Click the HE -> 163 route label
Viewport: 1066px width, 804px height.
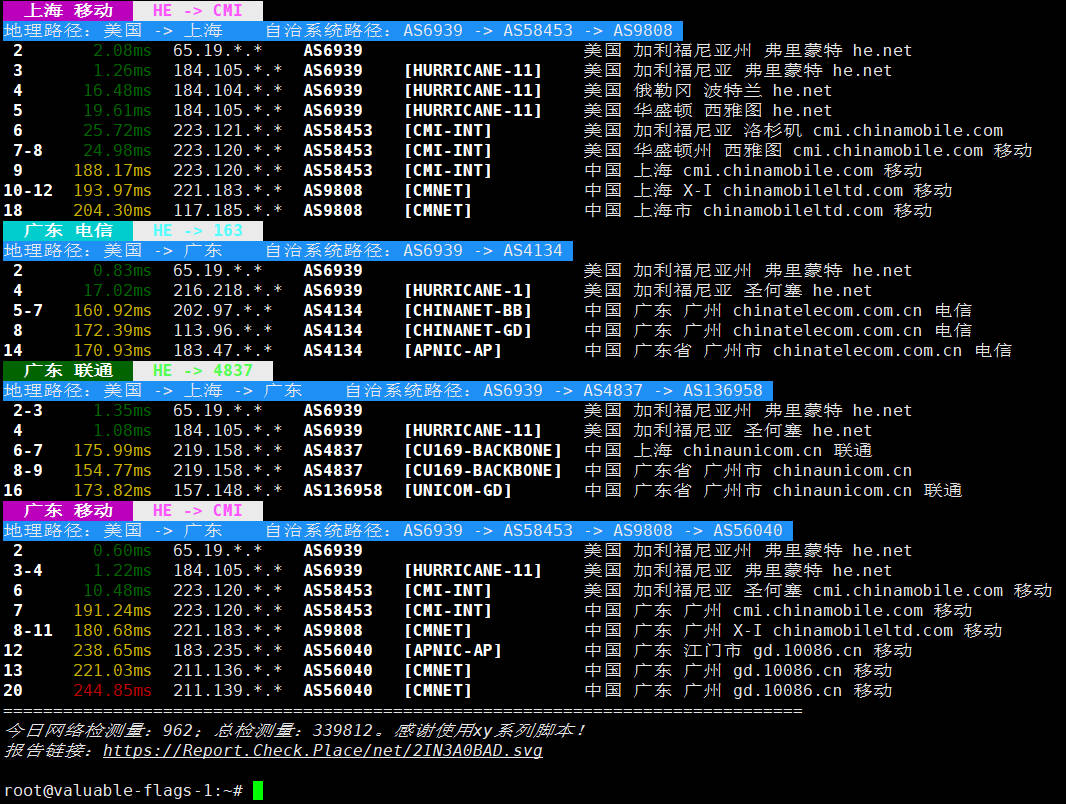point(198,230)
